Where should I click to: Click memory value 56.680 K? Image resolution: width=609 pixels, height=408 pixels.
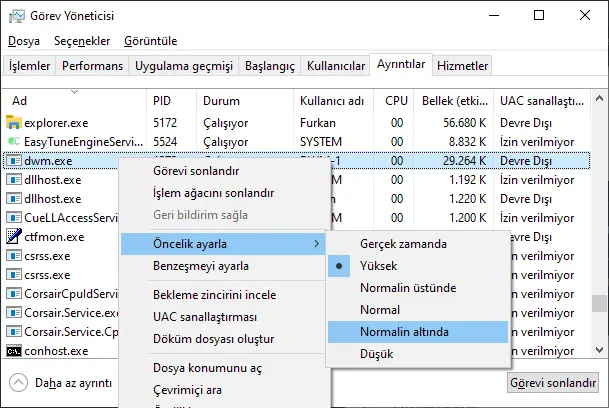click(465, 123)
